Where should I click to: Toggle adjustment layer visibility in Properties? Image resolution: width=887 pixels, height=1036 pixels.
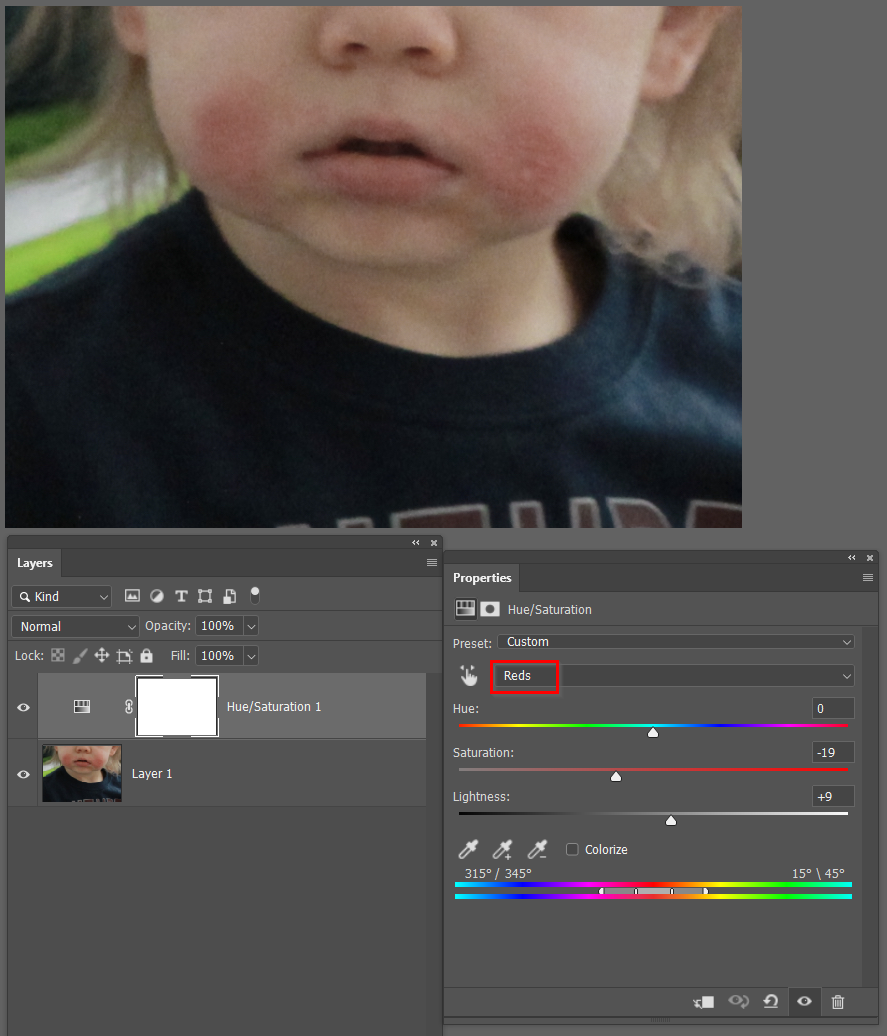tap(804, 1001)
